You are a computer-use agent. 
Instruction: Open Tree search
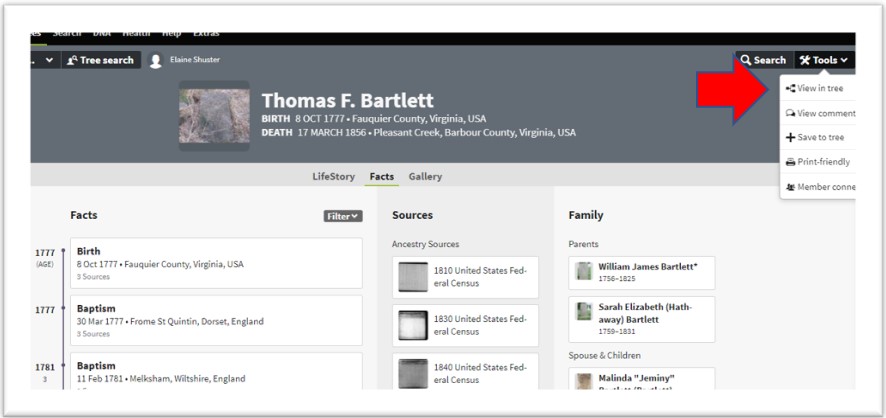click(x=100, y=60)
